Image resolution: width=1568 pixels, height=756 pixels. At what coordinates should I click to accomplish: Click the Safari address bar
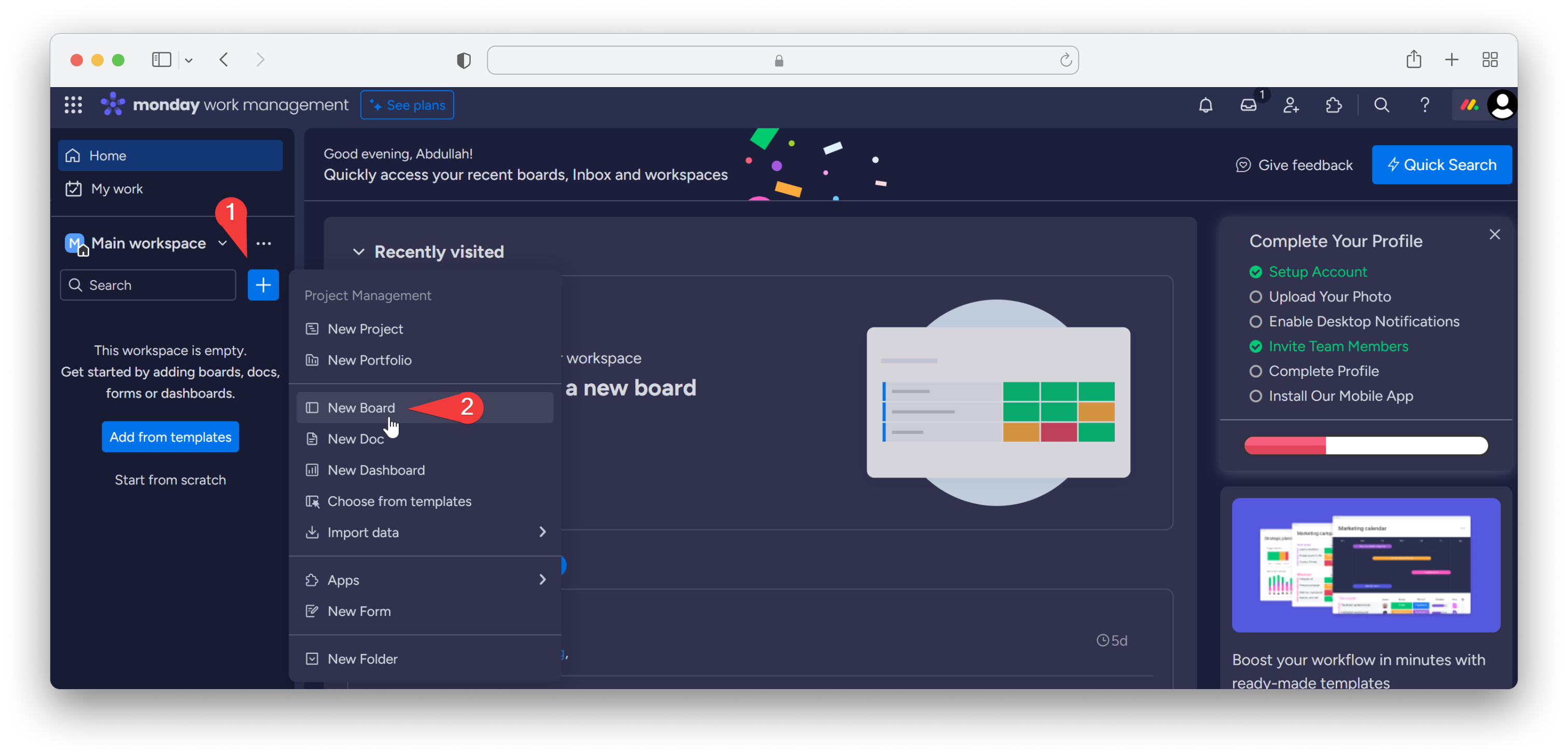pyautogui.click(x=782, y=60)
